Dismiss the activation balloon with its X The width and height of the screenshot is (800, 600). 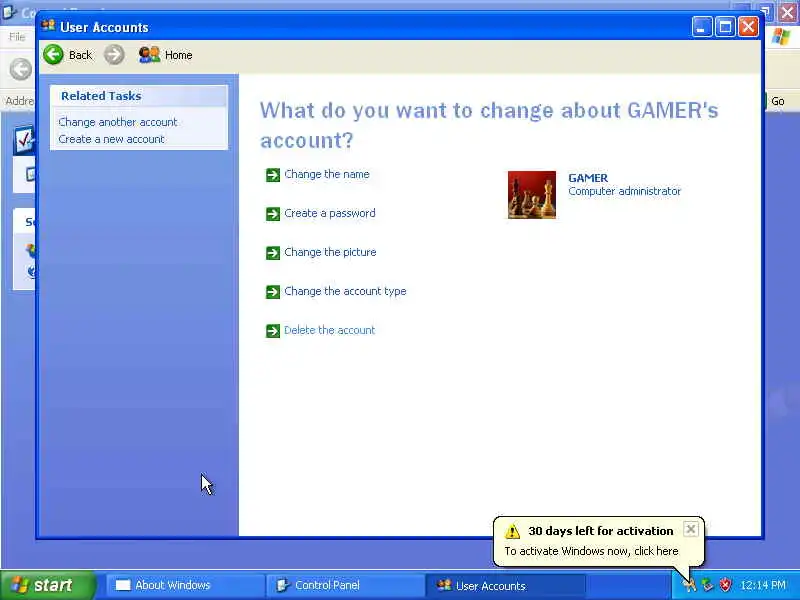(x=690, y=530)
